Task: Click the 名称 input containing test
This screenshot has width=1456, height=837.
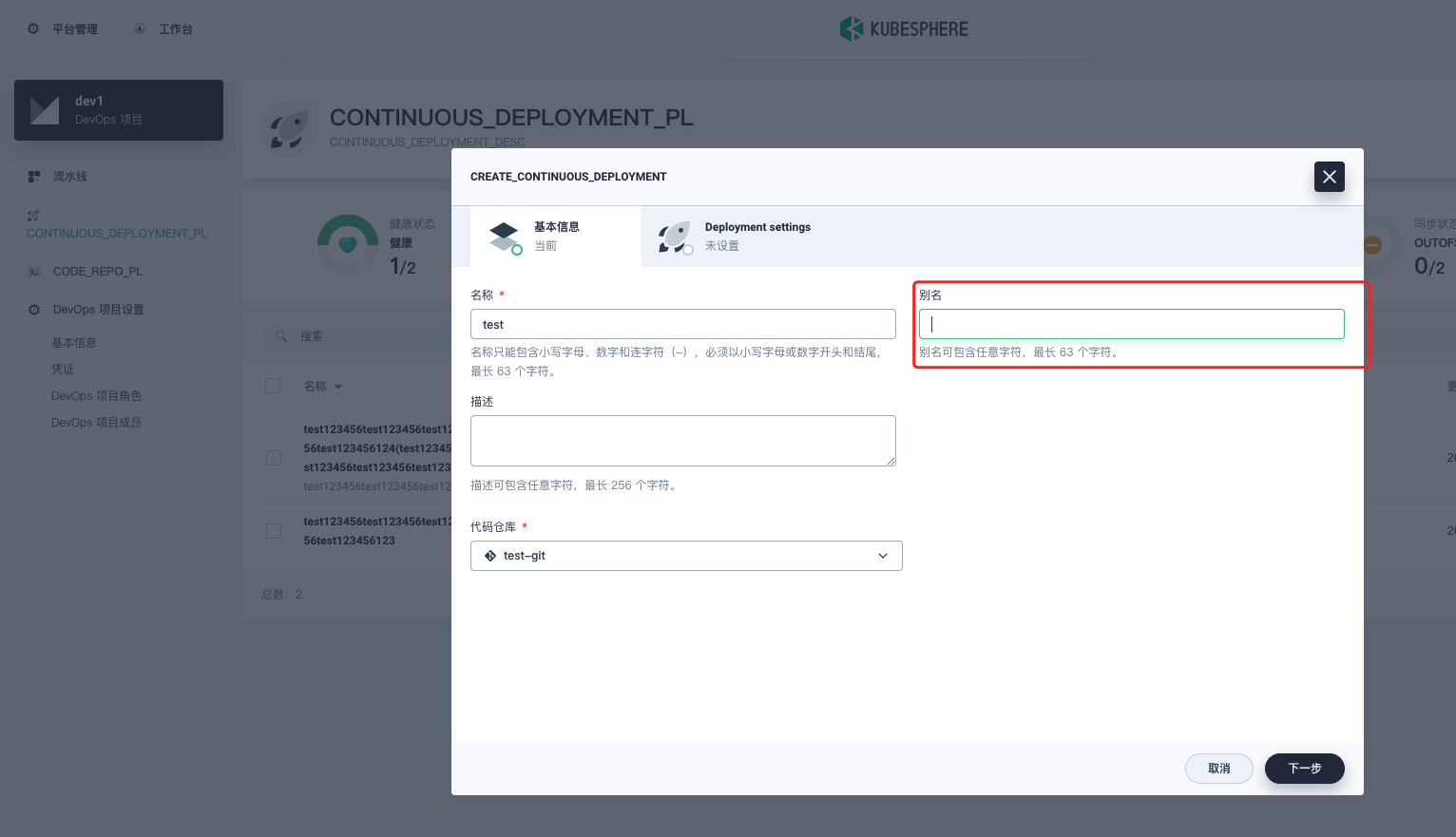Action: pos(682,324)
